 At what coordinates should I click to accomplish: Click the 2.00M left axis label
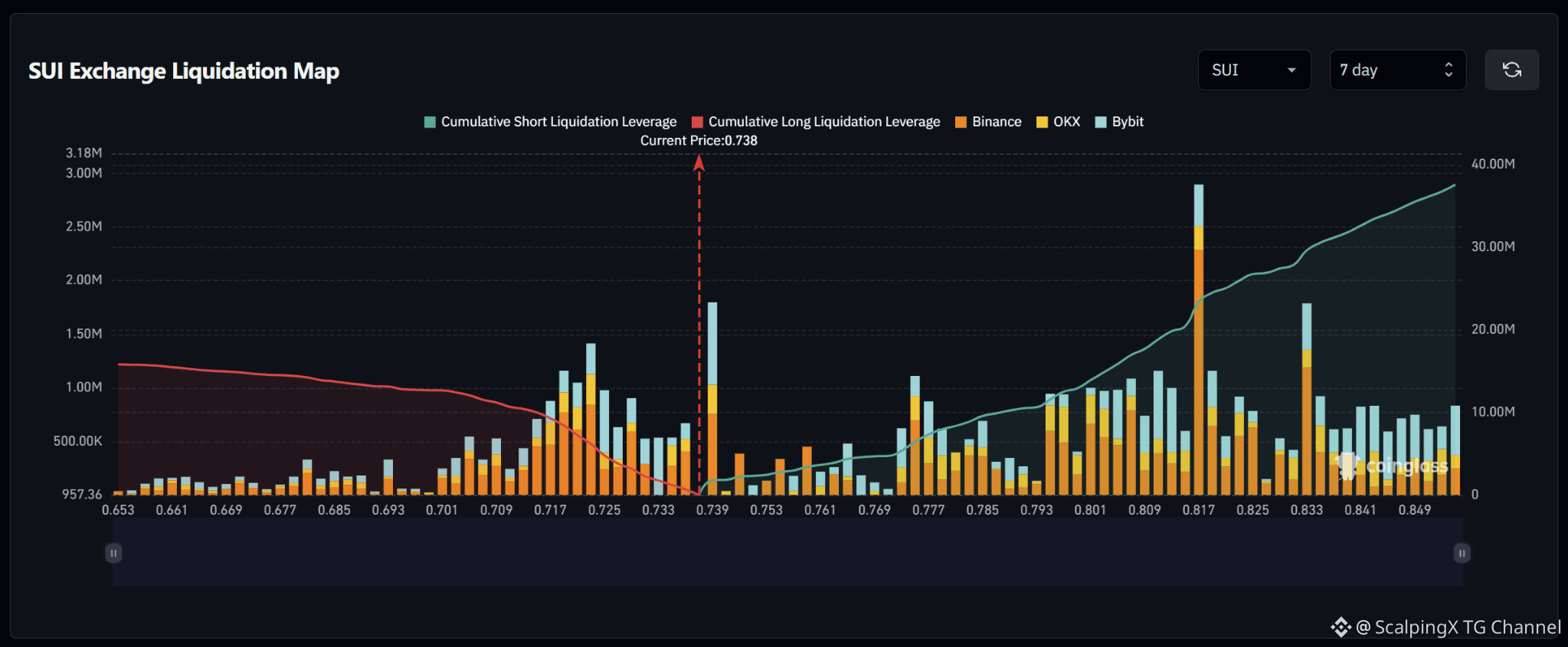[x=84, y=280]
